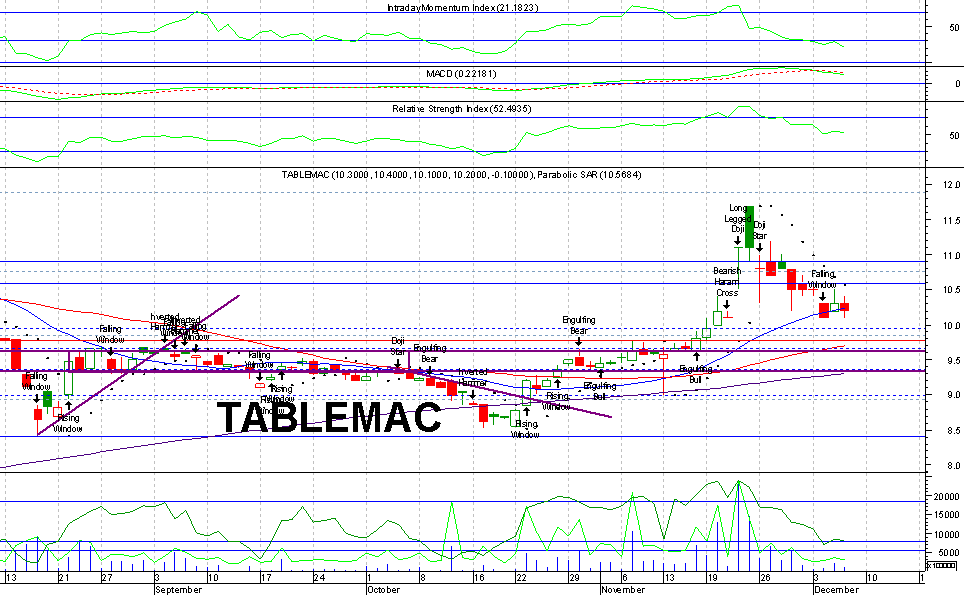Click the 11.0 price axis label

coord(952,255)
